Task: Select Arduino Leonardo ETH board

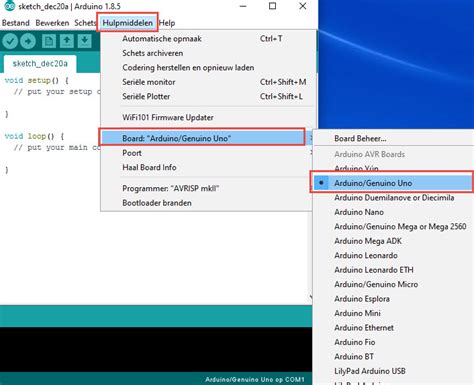Action: 393,270
